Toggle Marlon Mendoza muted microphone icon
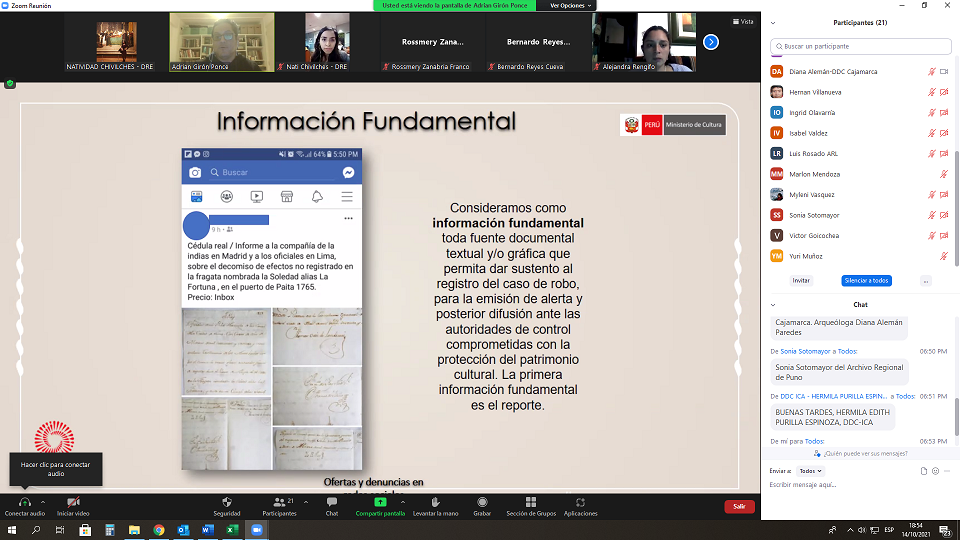Screen dimensions: 960x540 tap(944, 174)
